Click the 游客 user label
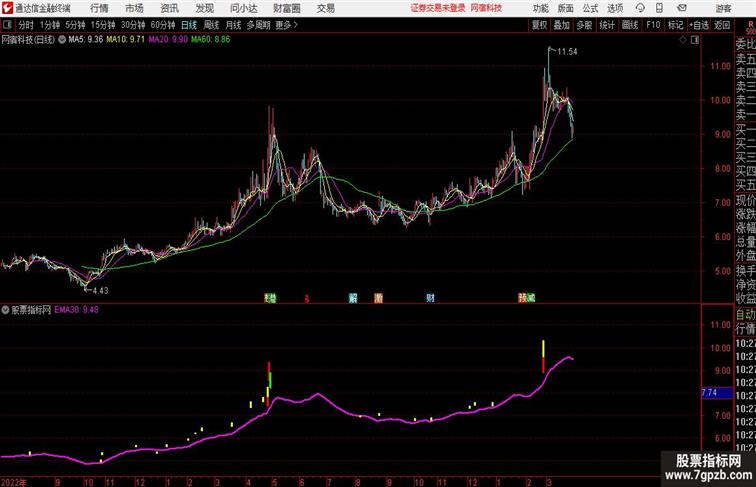756x487 pixels. [x=723, y=8]
